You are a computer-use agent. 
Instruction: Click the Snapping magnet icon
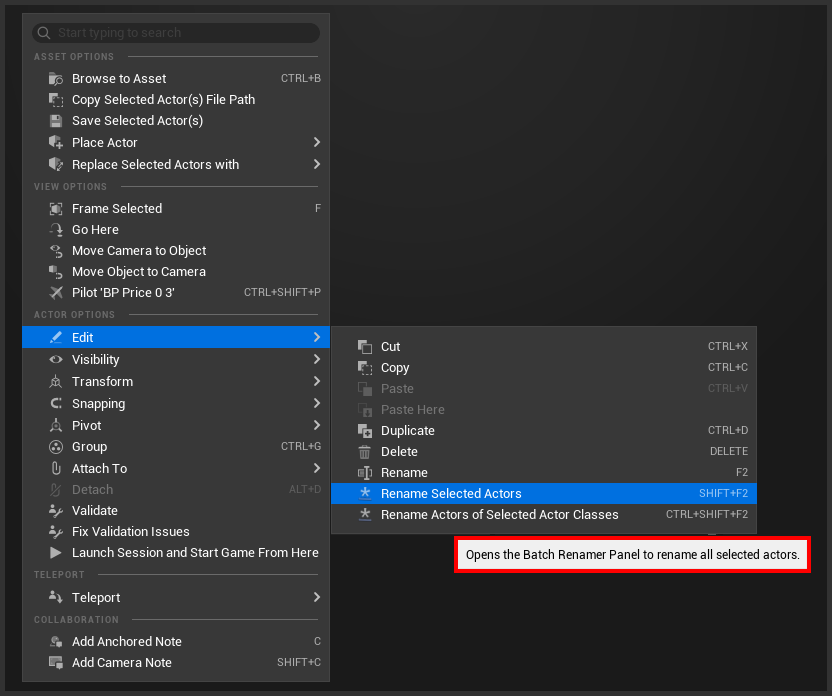point(56,404)
